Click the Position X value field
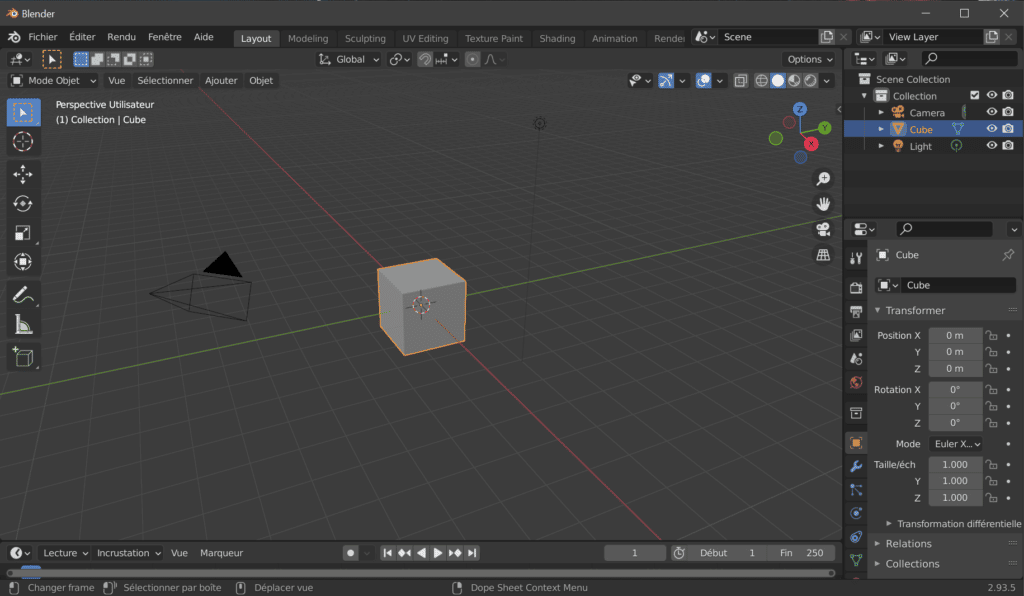The height and width of the screenshot is (596, 1024). (x=955, y=336)
